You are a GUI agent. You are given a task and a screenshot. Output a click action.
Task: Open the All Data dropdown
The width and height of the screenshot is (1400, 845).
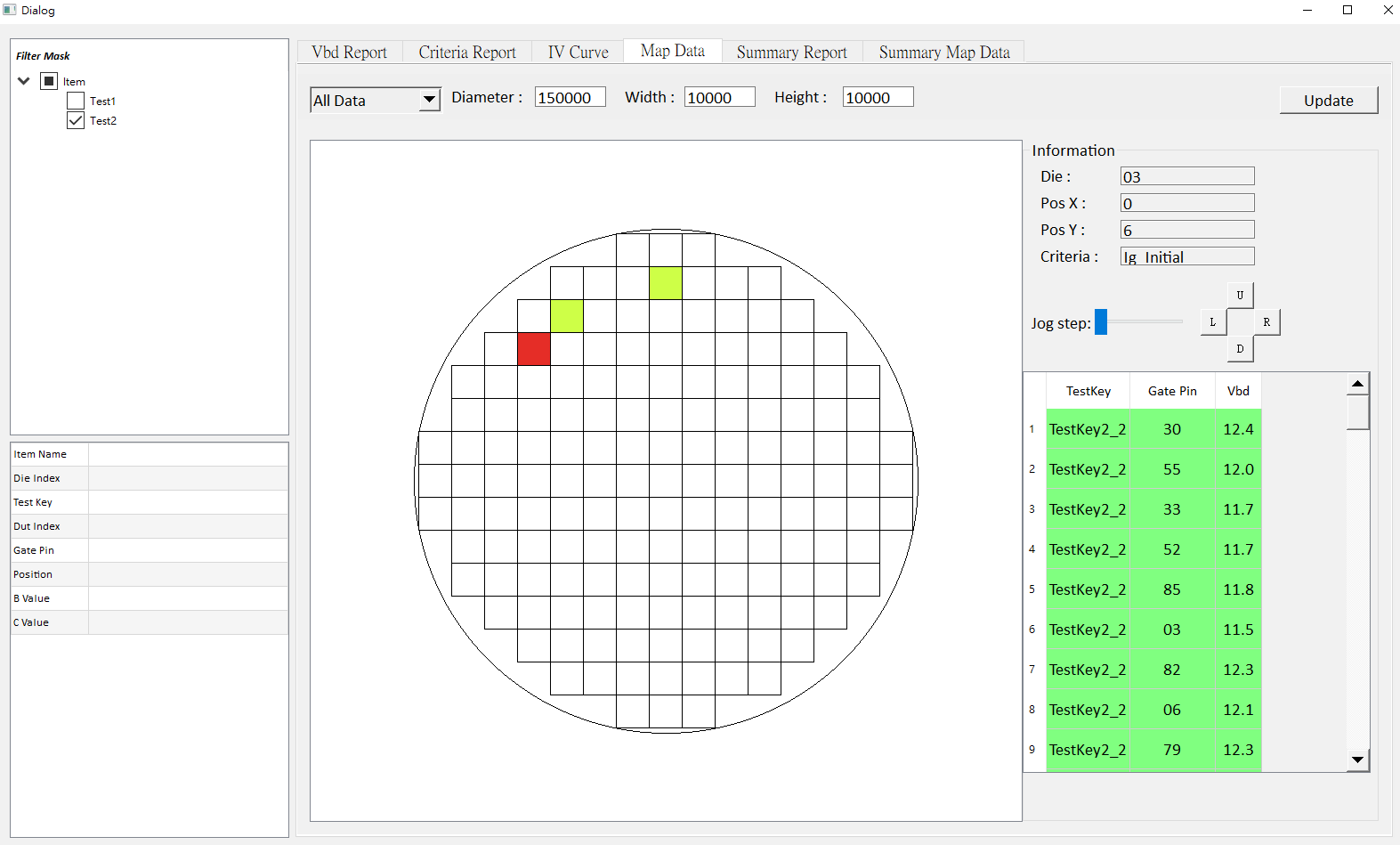click(376, 100)
